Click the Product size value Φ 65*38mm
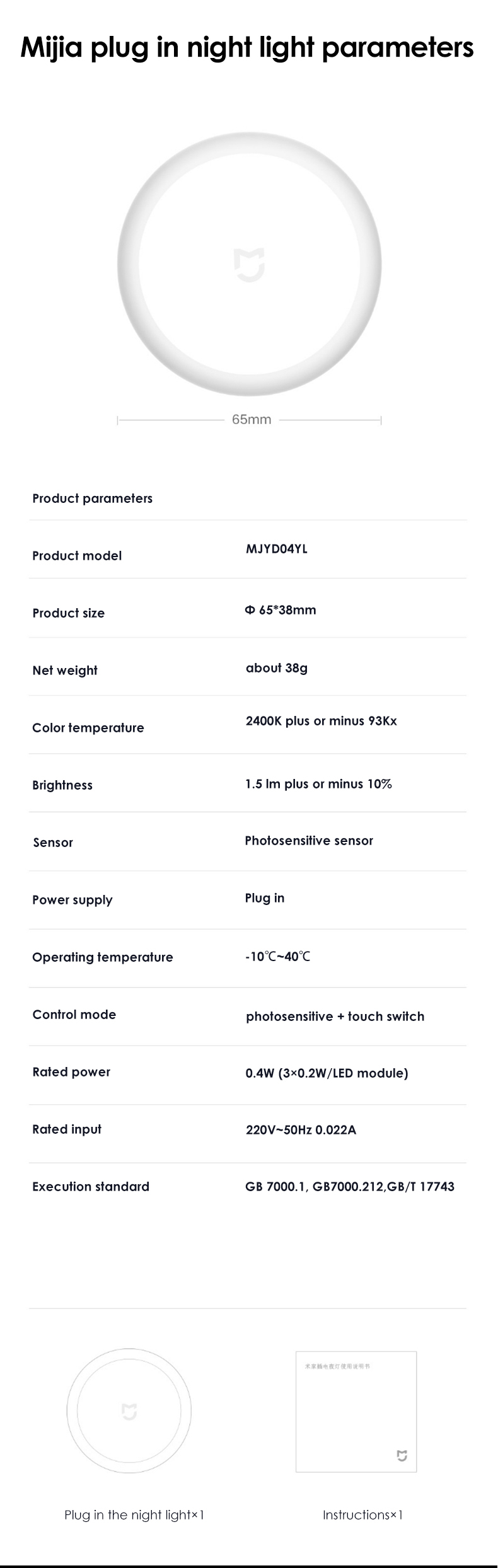This screenshot has height=1568, width=498. click(x=281, y=610)
